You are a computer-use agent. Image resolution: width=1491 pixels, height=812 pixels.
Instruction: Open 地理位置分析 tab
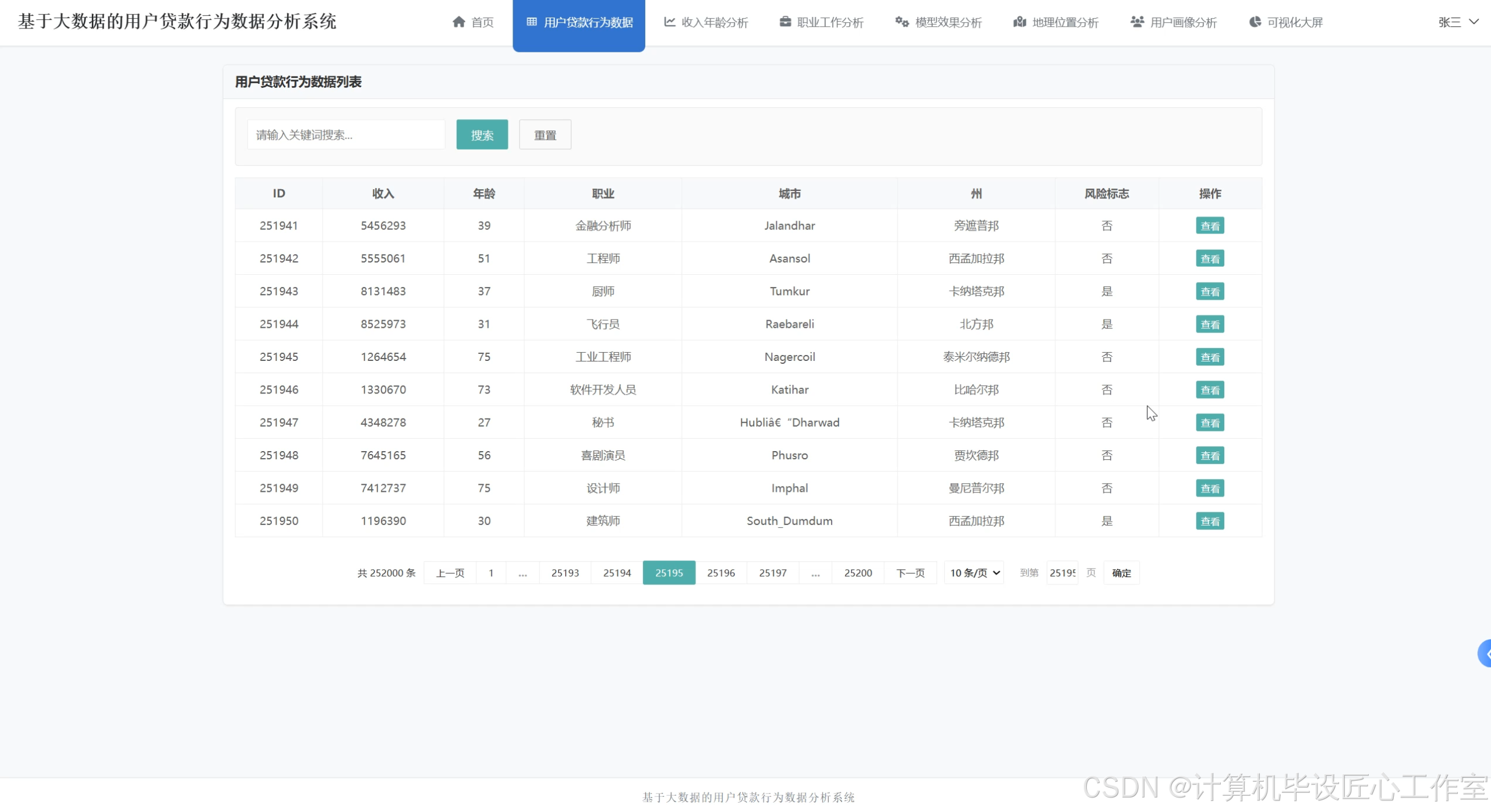pyautogui.click(x=1056, y=23)
